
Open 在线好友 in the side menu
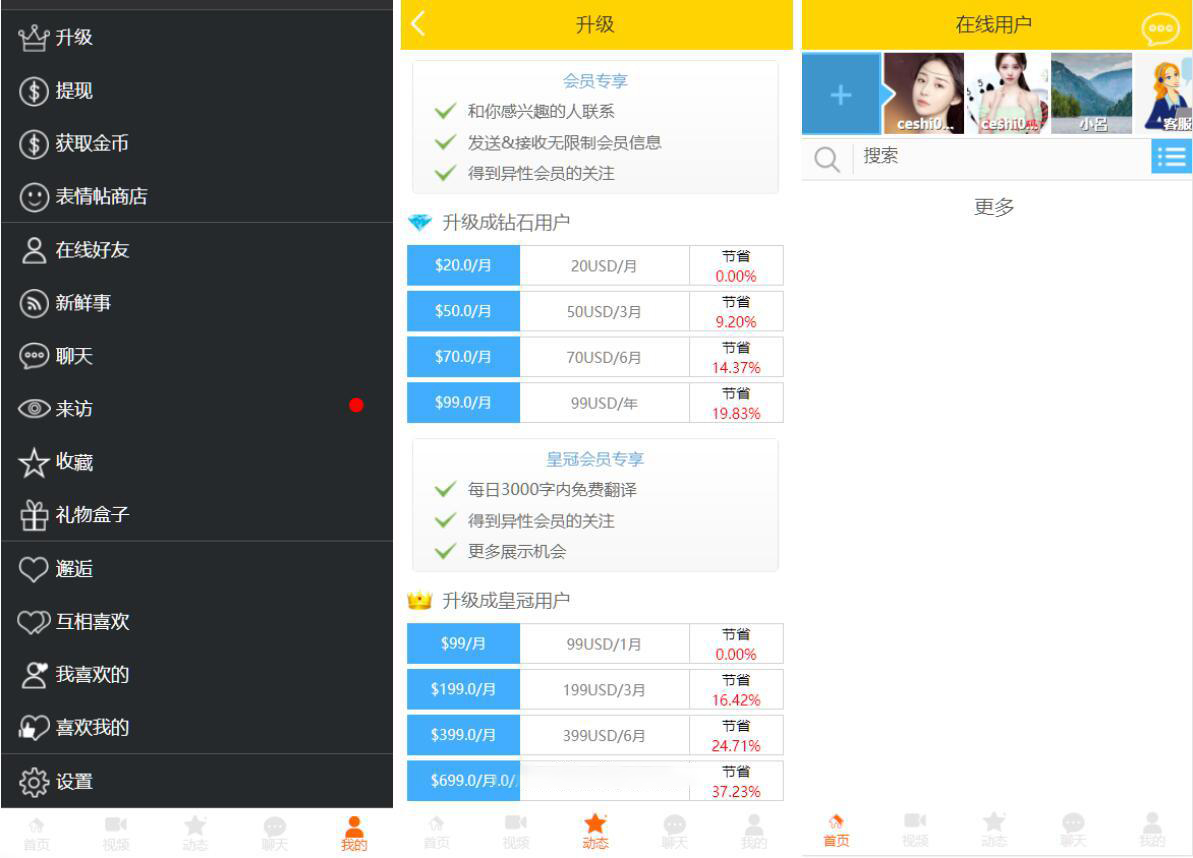point(92,250)
